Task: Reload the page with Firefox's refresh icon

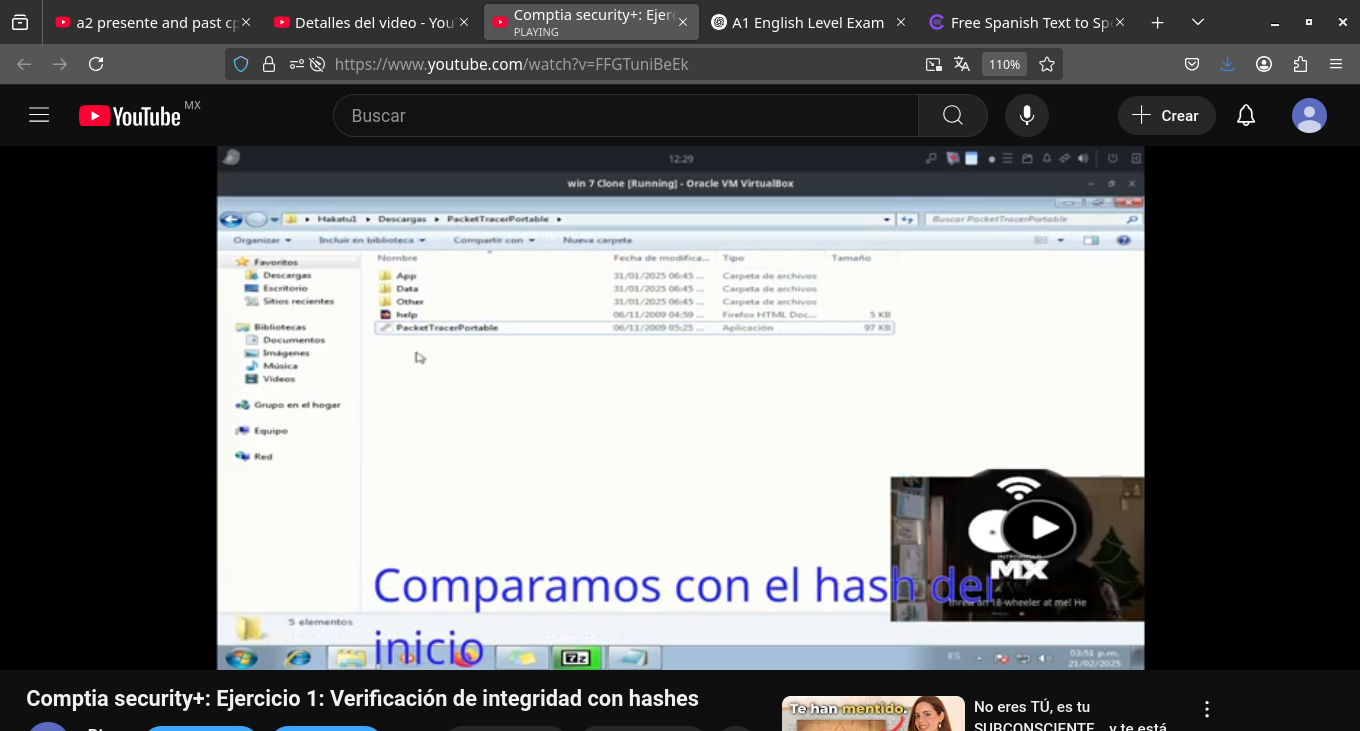Action: pos(96,64)
